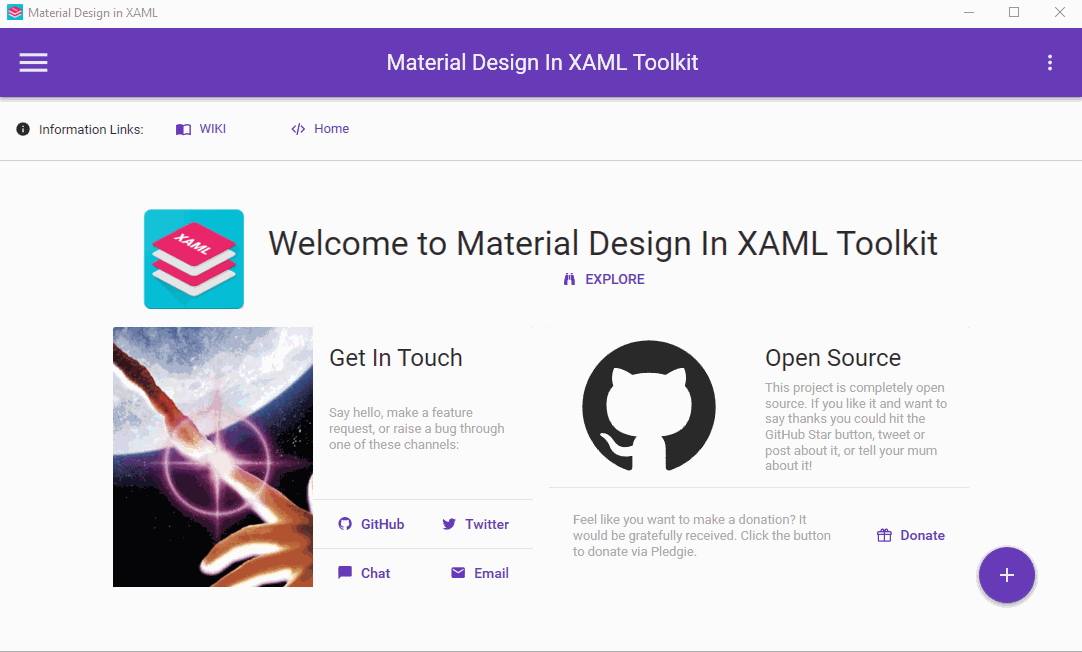Screen dimensions: 1082x652
Task: Open the WIKI link
Action: (x=201, y=129)
